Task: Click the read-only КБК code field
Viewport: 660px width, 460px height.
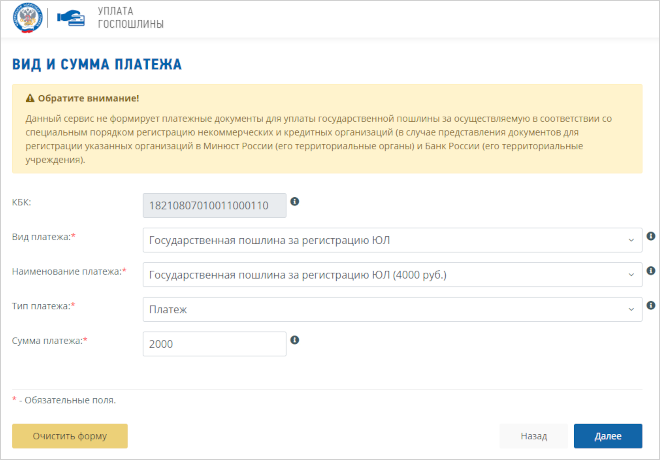Action: (215, 204)
